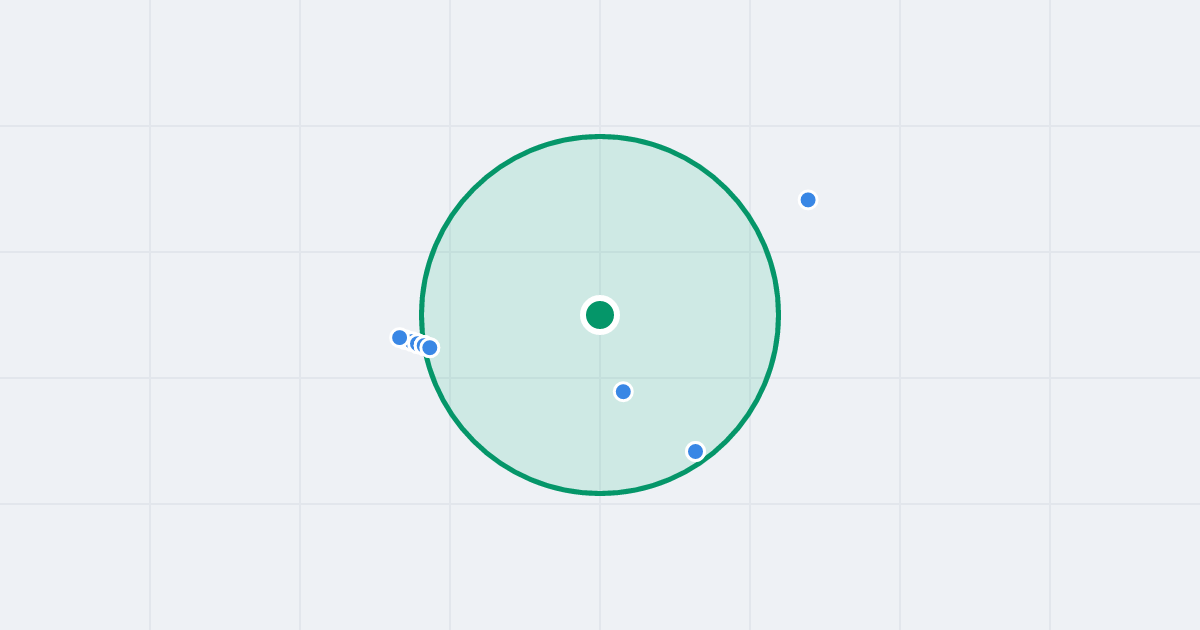Select the frontmost blue dot overlapping the circle's left edge
This screenshot has height=630, width=1200.
[x=430, y=348]
